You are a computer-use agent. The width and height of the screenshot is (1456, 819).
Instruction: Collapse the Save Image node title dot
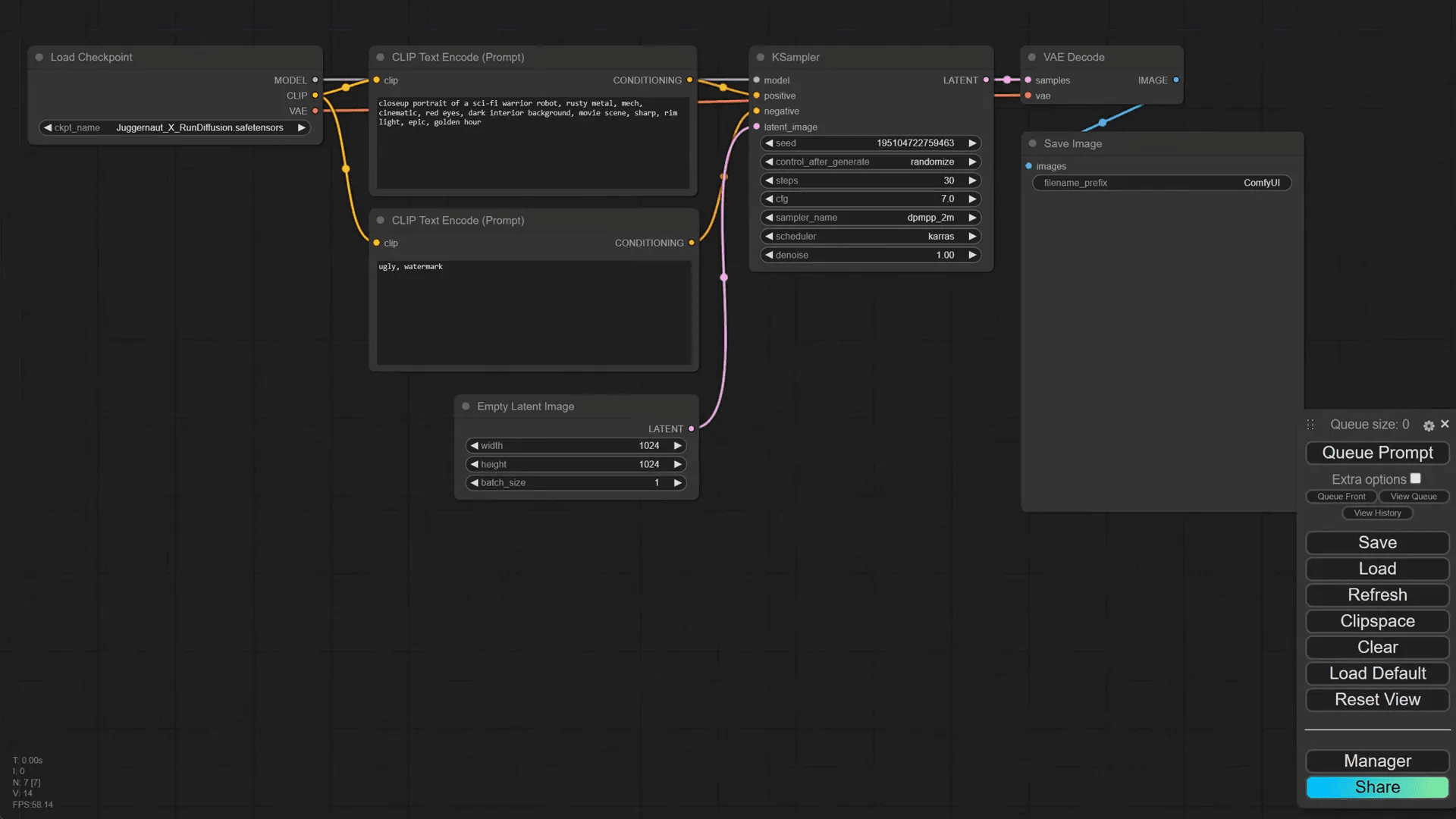pos(1031,143)
